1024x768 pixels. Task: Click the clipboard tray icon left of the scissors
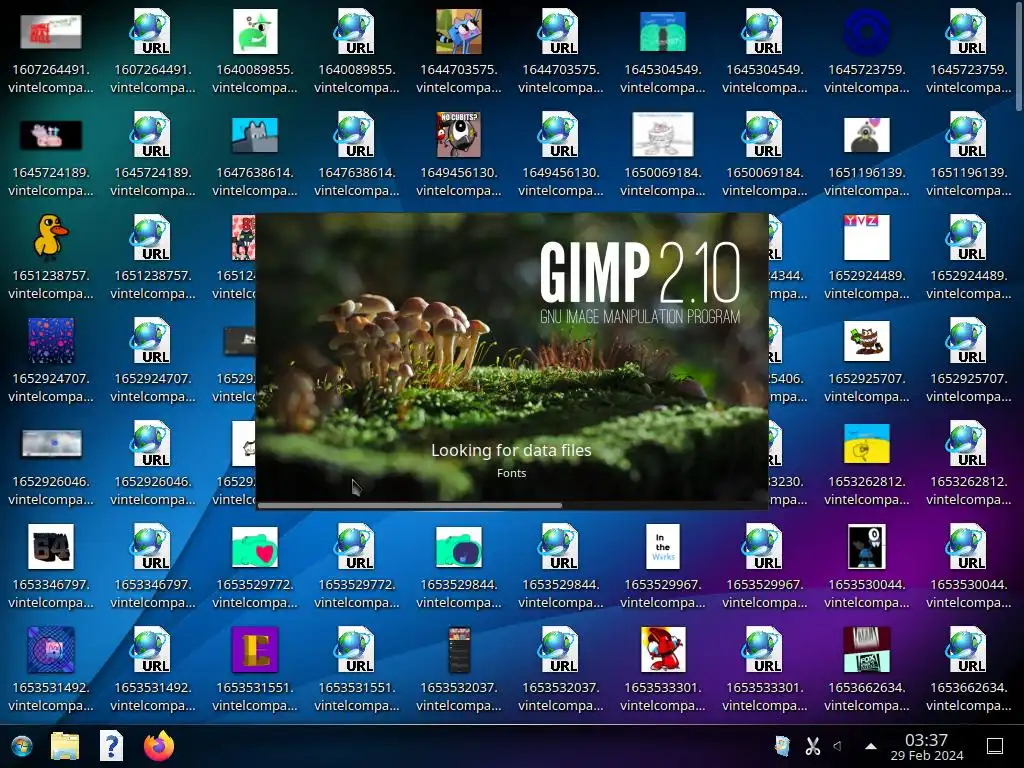[x=782, y=746]
